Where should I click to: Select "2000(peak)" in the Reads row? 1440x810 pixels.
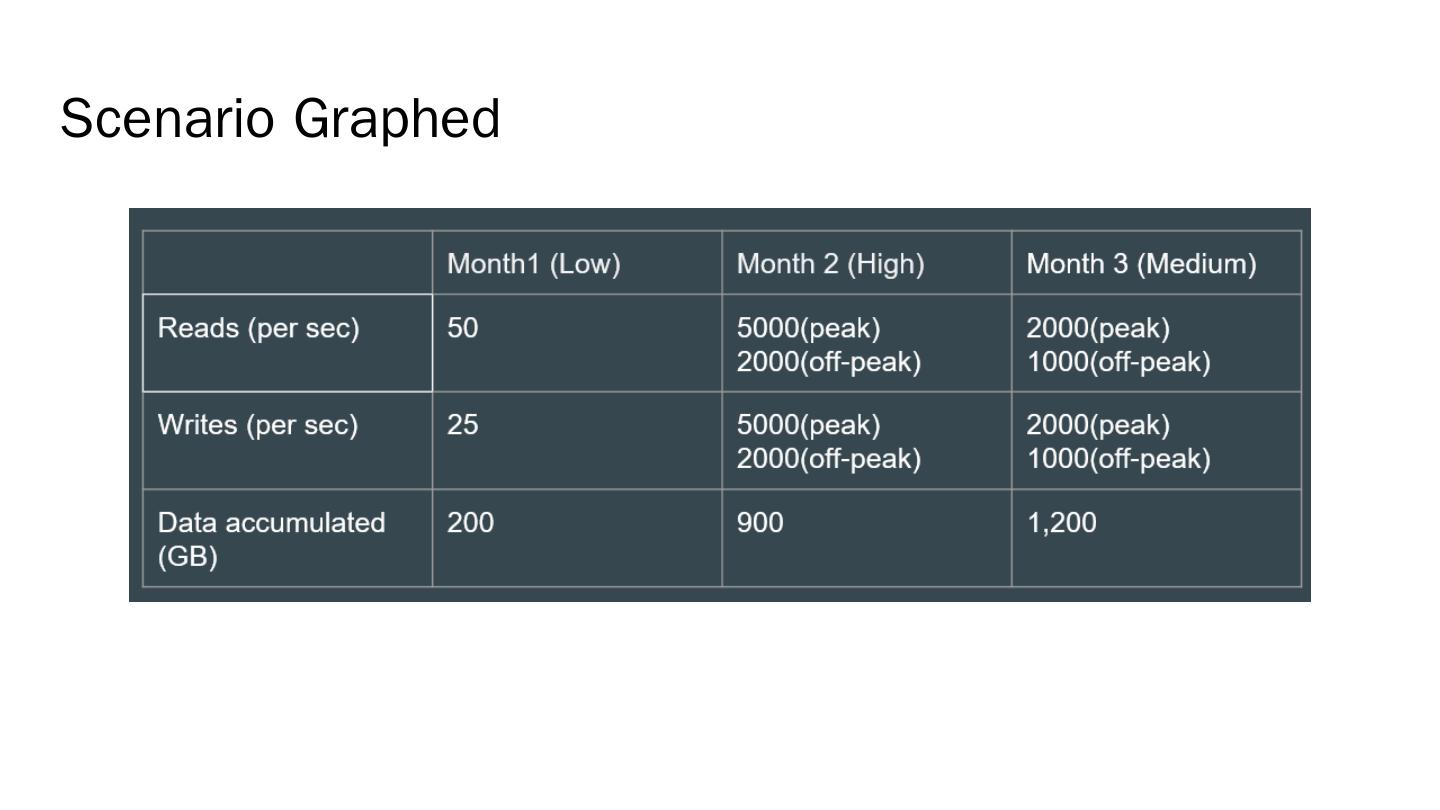[1098, 329]
